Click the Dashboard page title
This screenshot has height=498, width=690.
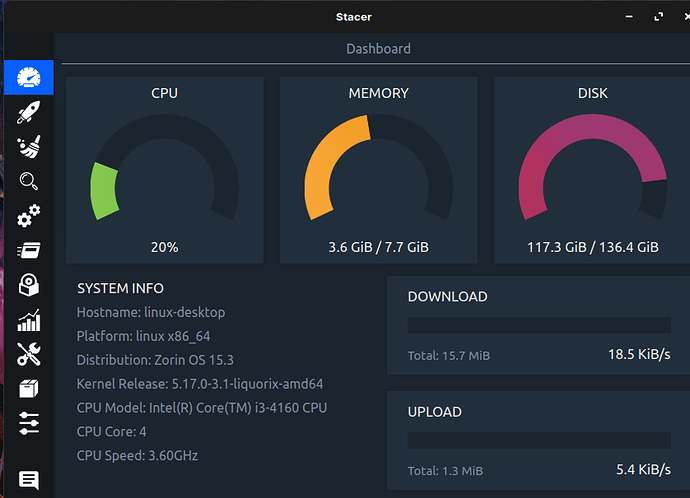378,48
